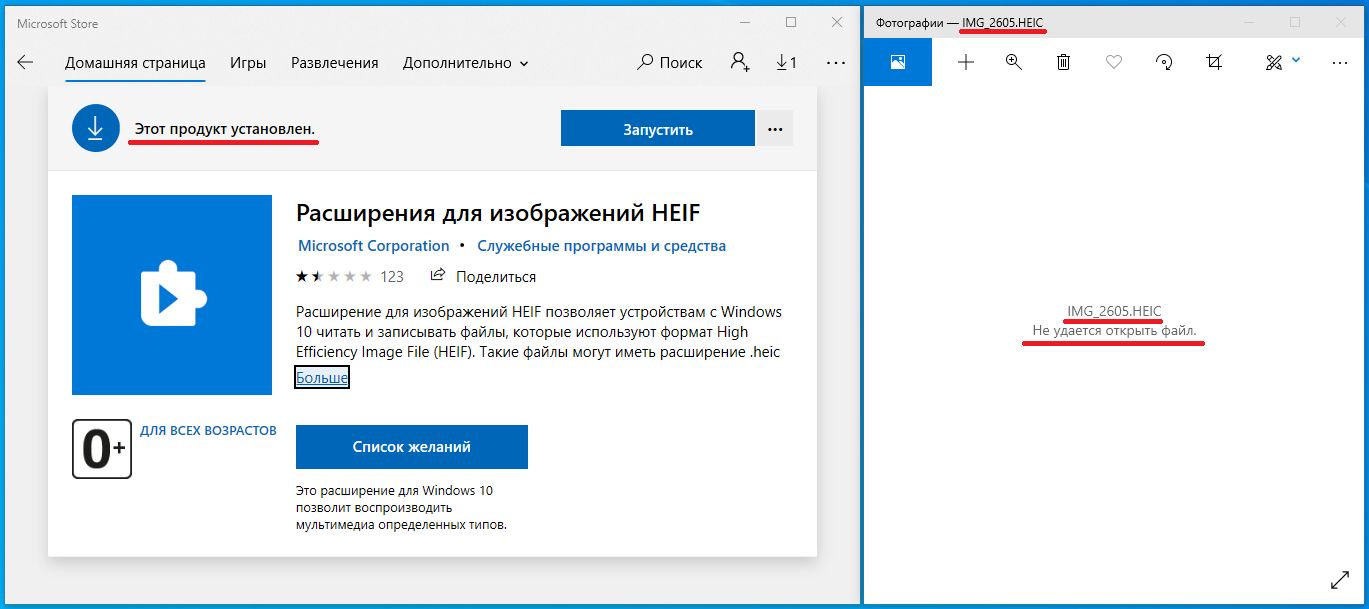
Task: Open the Photos more options menu
Action: [1341, 62]
